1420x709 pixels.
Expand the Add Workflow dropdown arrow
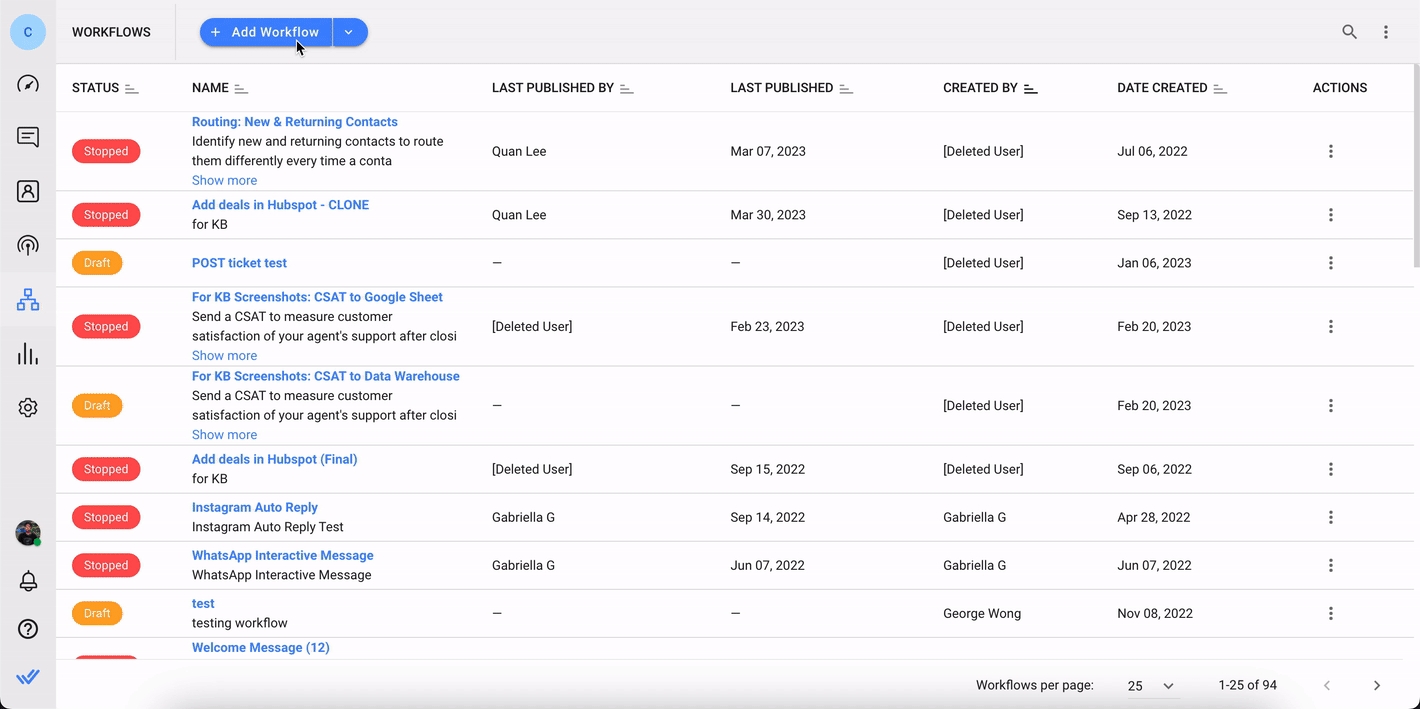coord(350,32)
